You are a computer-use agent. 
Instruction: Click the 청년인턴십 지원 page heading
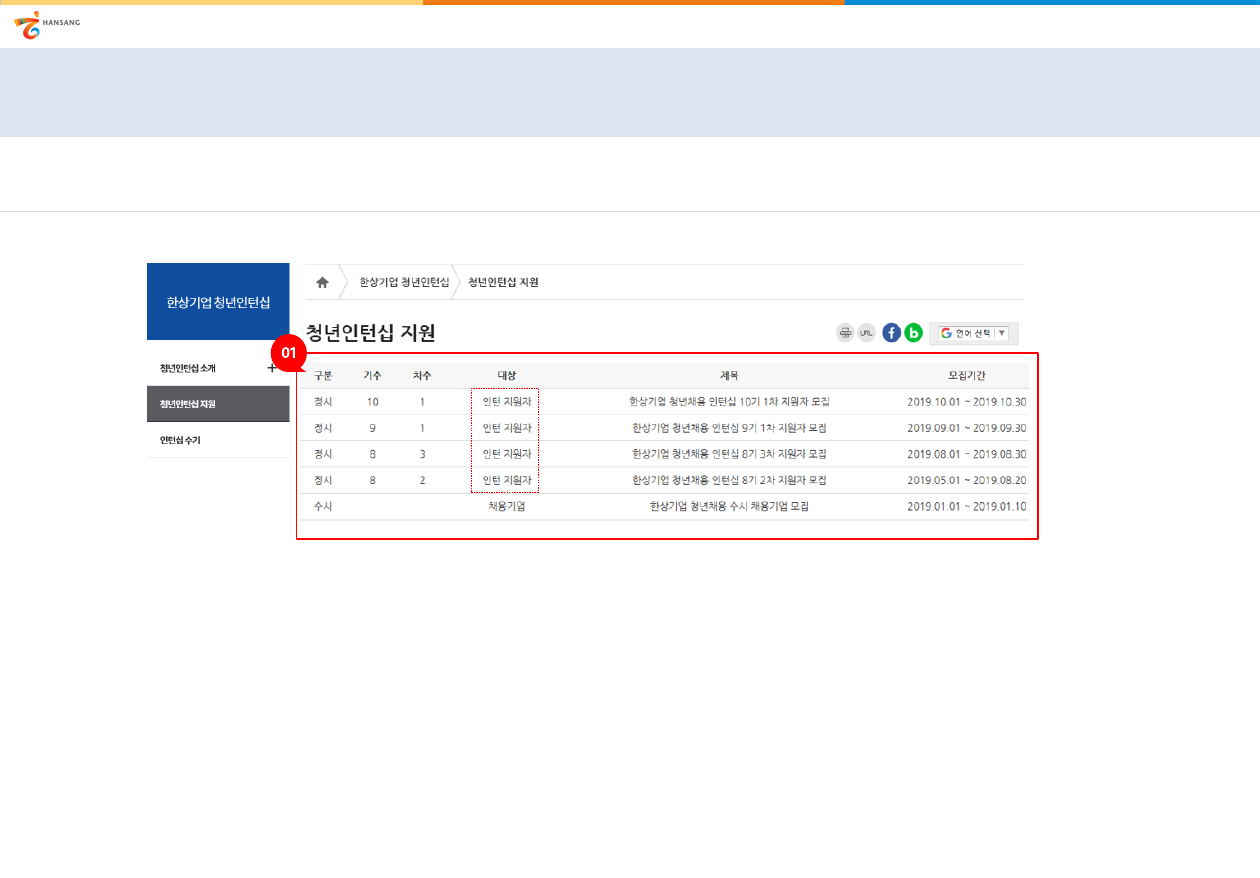click(x=370, y=333)
